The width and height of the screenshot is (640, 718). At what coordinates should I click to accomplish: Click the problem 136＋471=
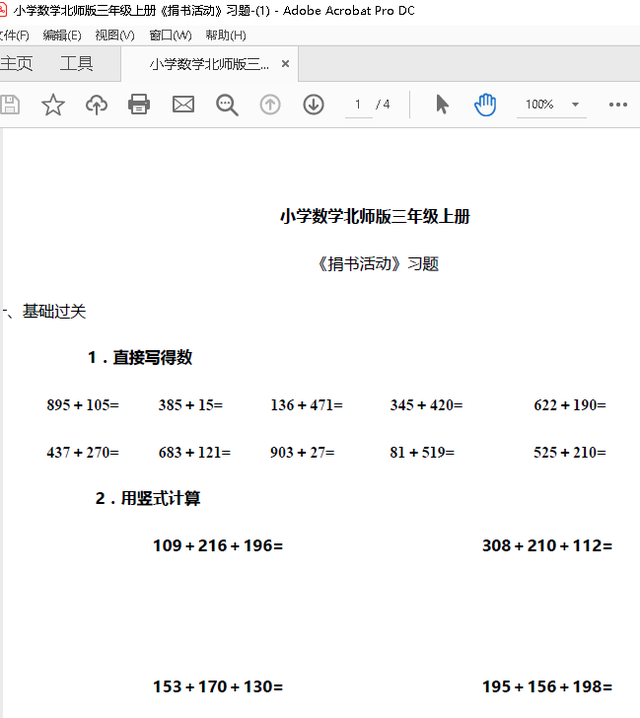(307, 405)
